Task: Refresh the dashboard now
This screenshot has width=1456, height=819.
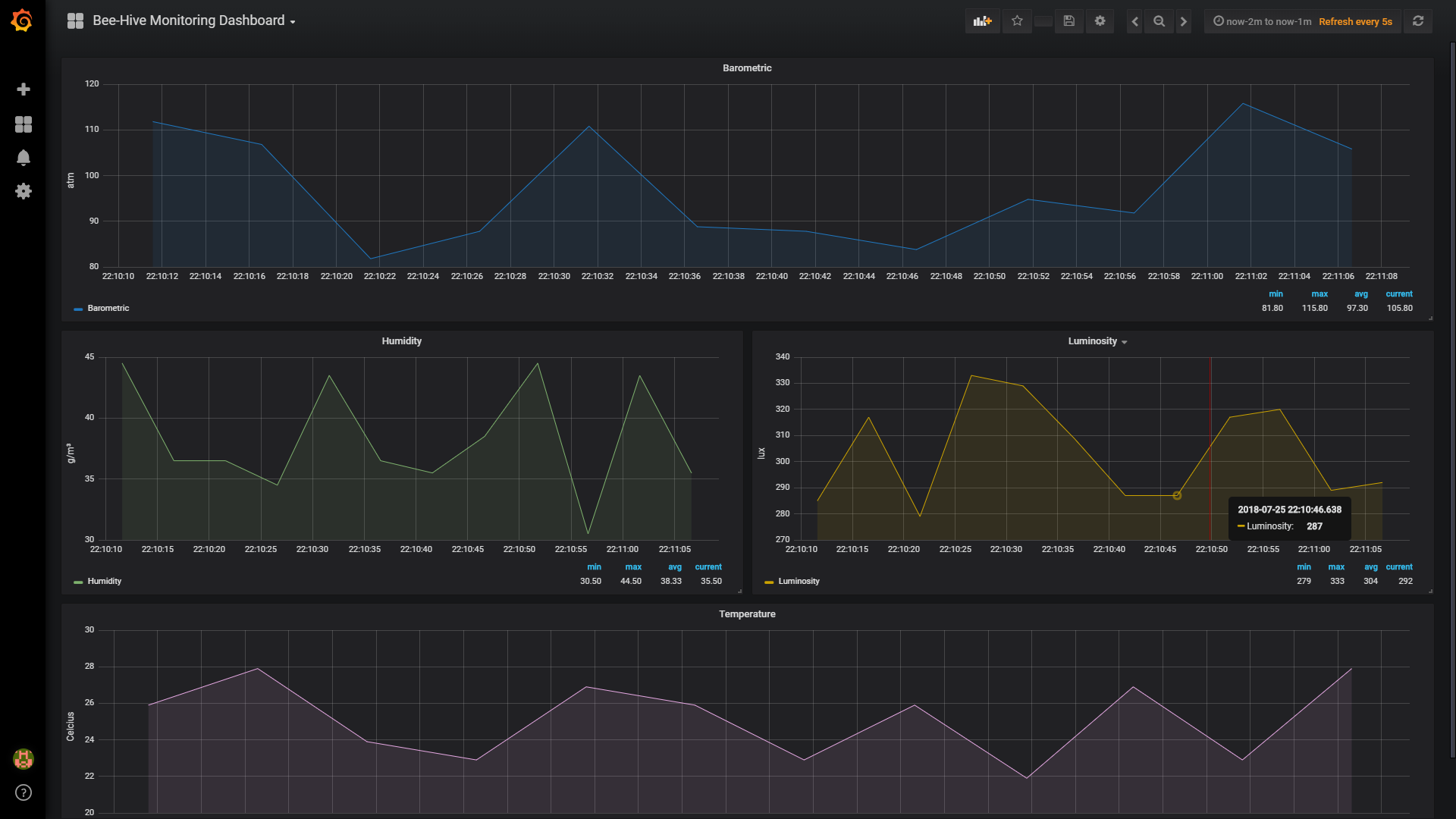Action: (1417, 21)
